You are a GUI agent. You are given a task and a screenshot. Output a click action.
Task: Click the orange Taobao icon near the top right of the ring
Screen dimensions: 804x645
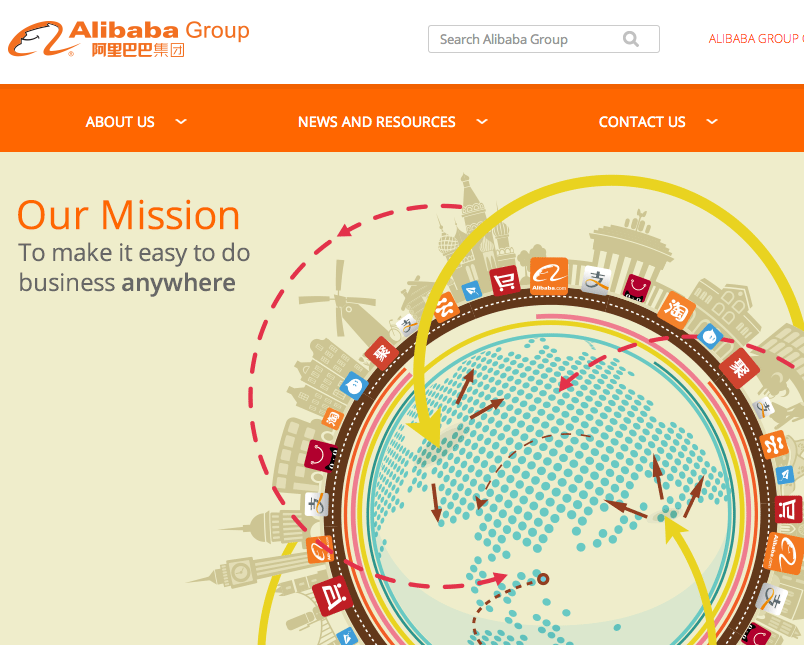tap(676, 309)
